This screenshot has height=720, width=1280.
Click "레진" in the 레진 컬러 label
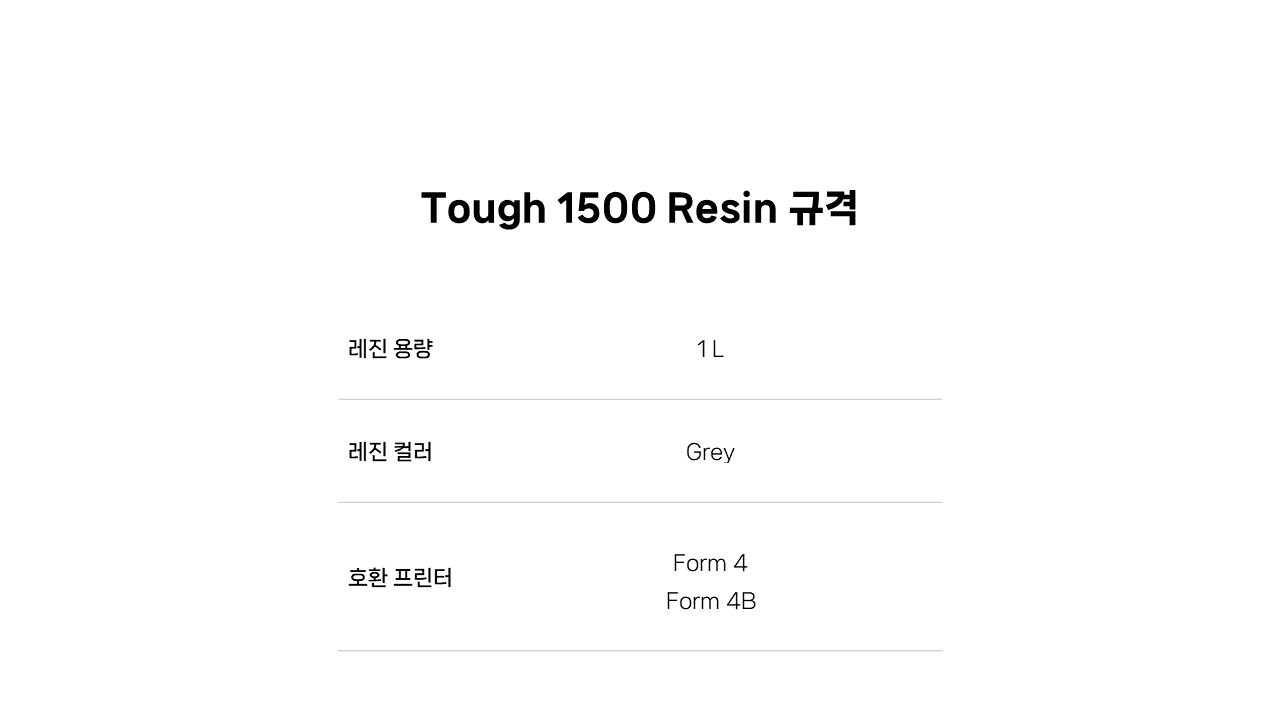366,452
